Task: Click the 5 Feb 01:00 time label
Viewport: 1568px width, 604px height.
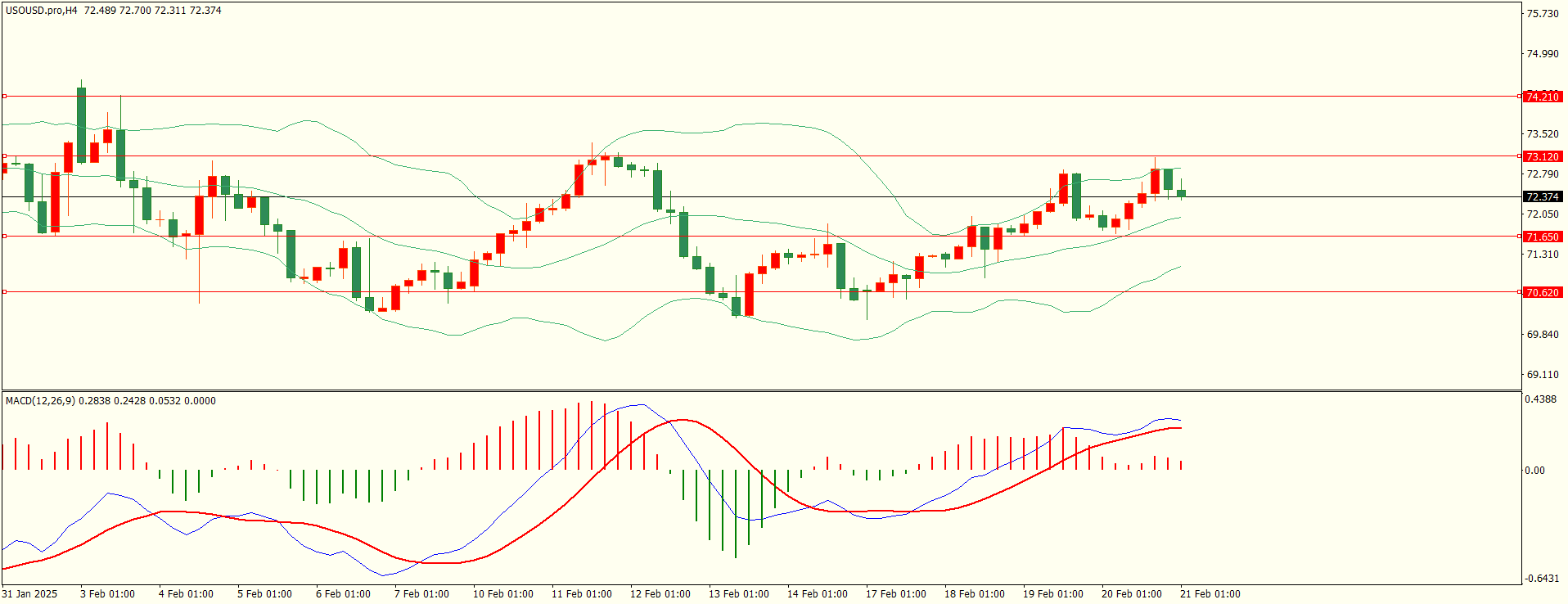Action: [264, 594]
